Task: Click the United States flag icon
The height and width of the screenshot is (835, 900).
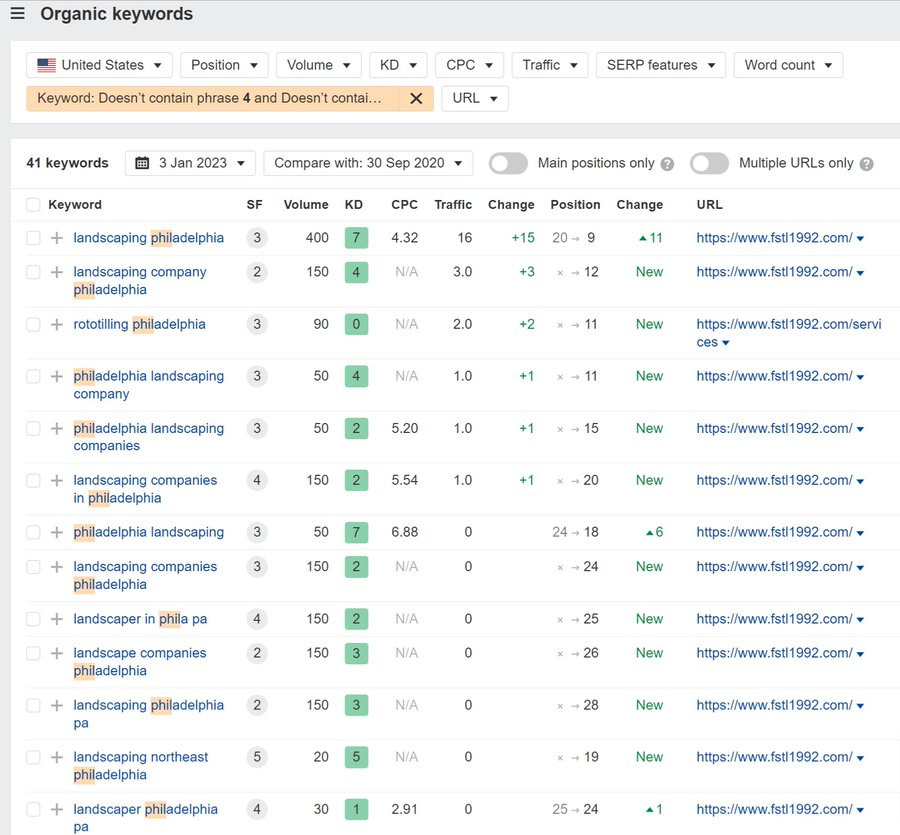Action: [x=46, y=64]
